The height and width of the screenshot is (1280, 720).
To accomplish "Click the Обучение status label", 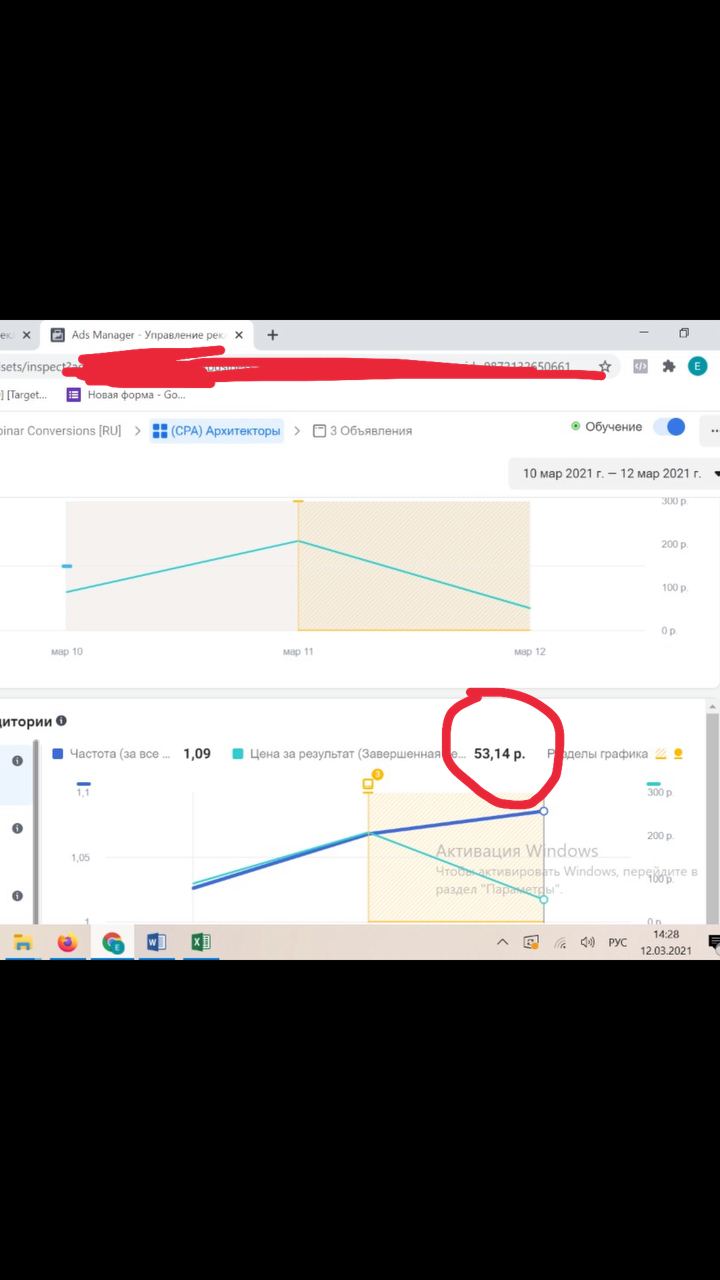I will pyautogui.click(x=613, y=427).
